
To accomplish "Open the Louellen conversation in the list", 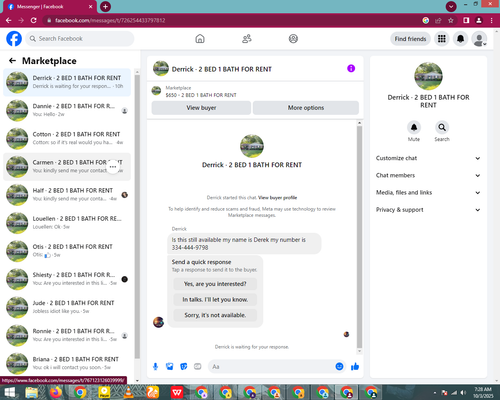I will (x=67, y=223).
